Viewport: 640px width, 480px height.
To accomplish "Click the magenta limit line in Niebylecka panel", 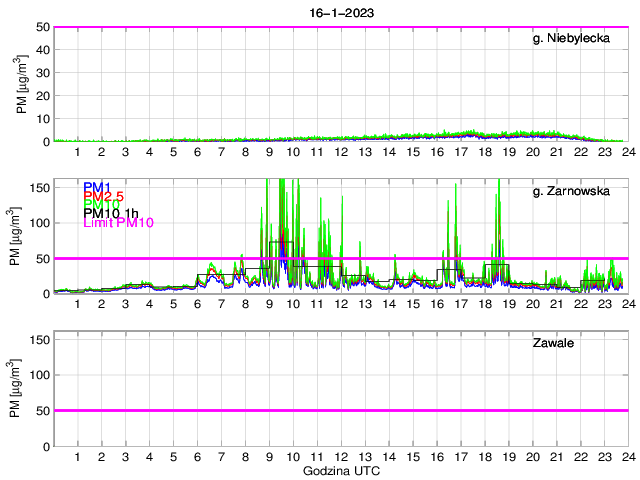I will pyautogui.click(x=340, y=28).
